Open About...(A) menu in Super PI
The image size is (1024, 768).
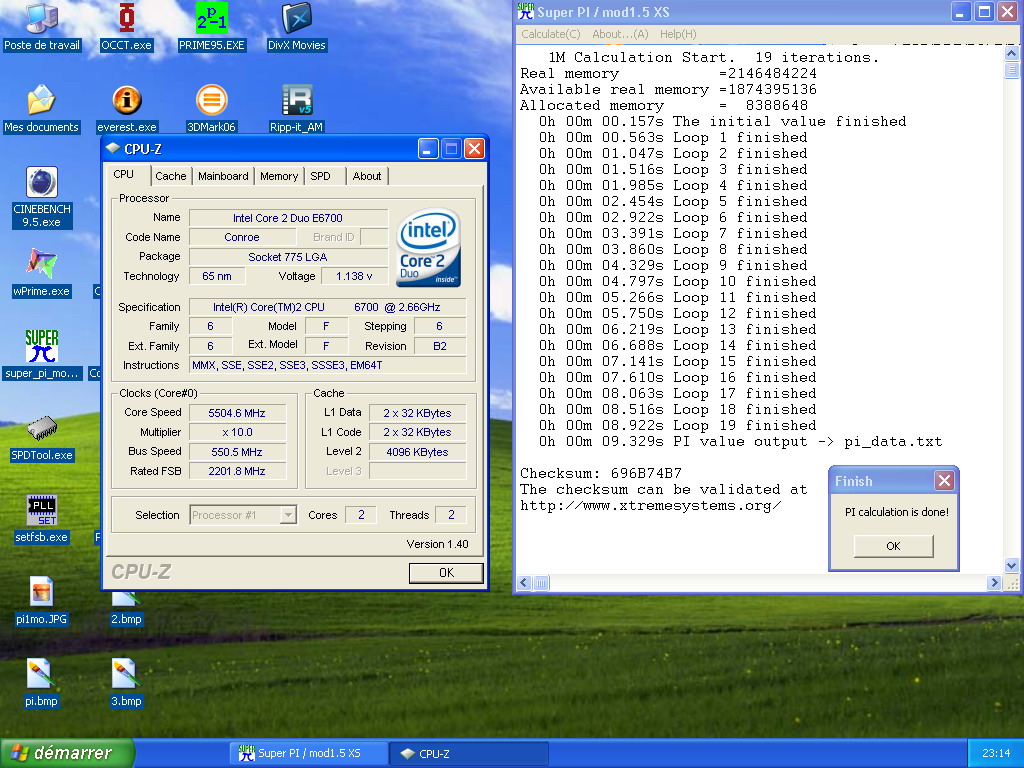coord(620,34)
